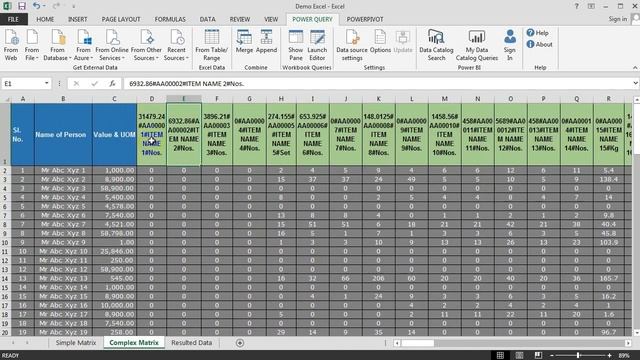Click the zoom out minus button
Viewport: 640px width, 360px height.
click(552, 356)
